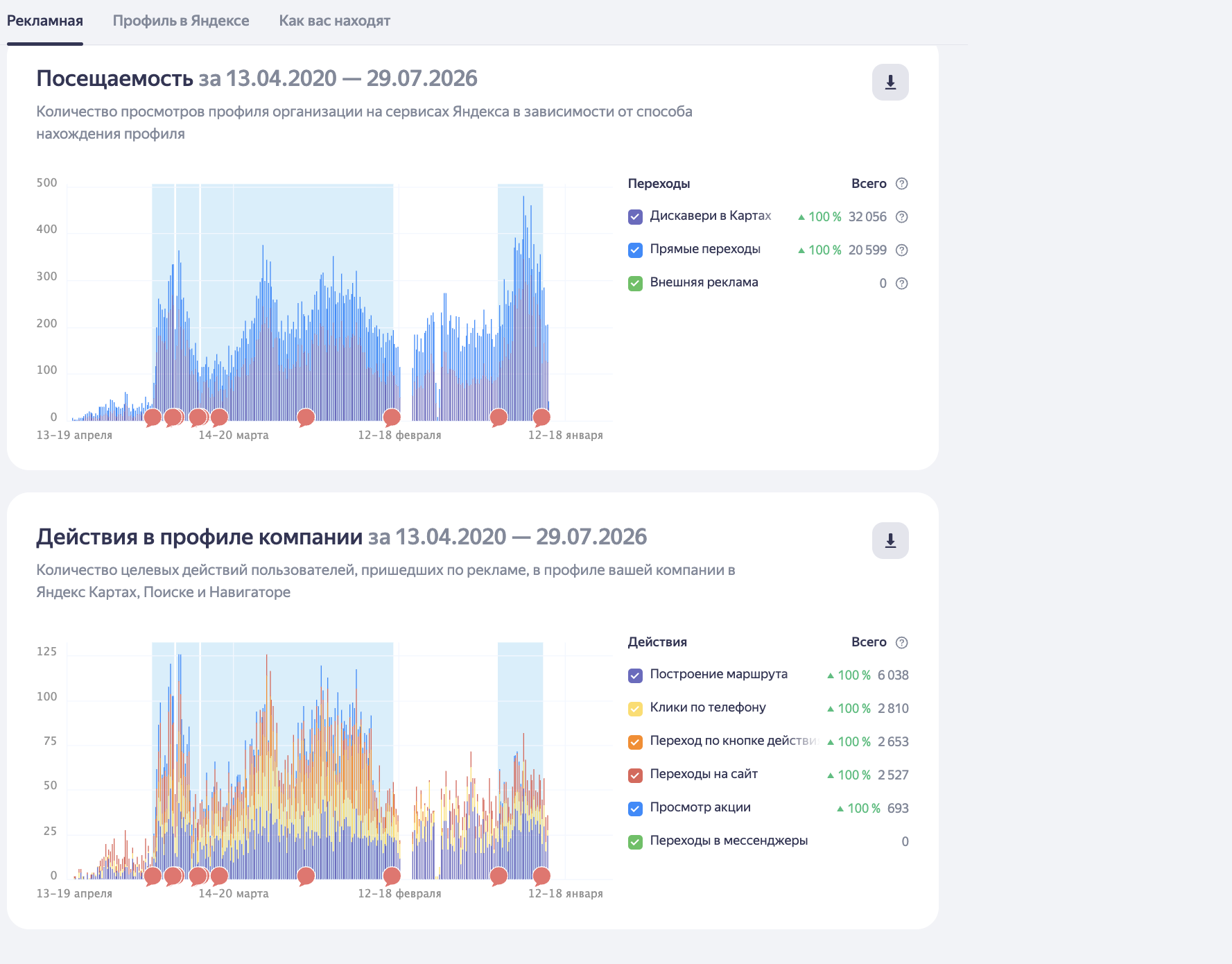
Task: Click the Действия в профиле компании date range
Action: pos(521,537)
